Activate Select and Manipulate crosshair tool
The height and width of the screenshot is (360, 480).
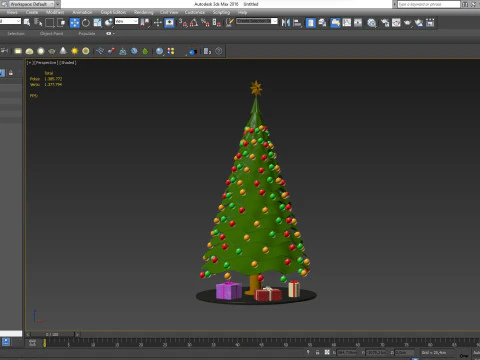(158, 22)
